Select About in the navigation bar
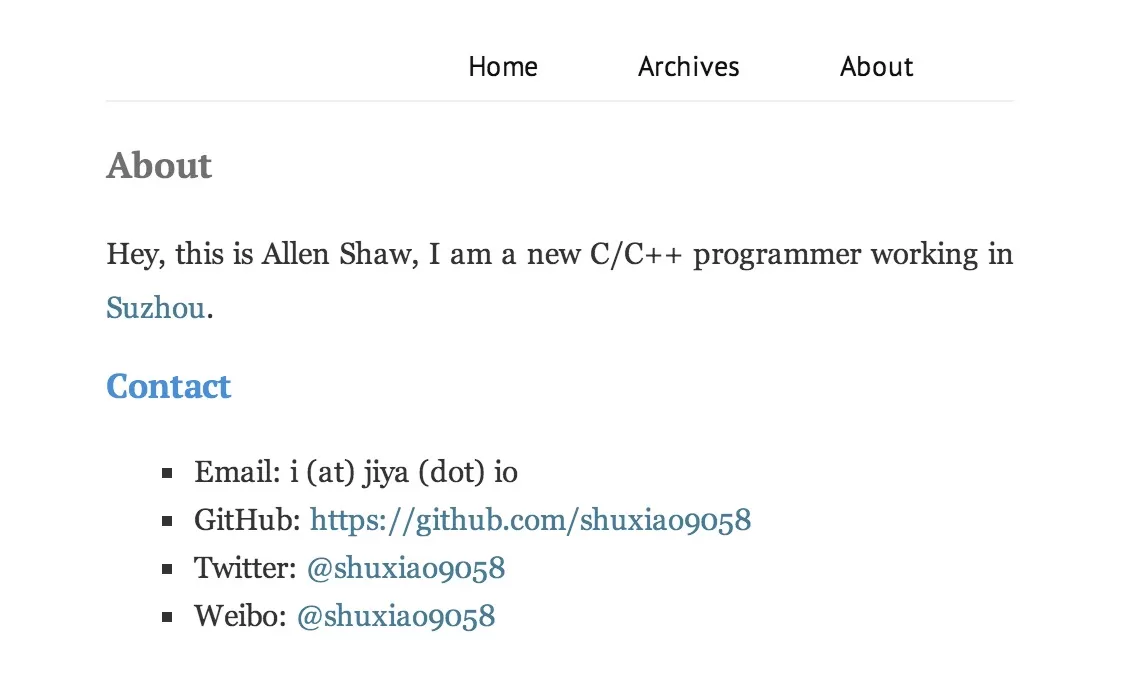This screenshot has height=674, width=1126. point(876,67)
